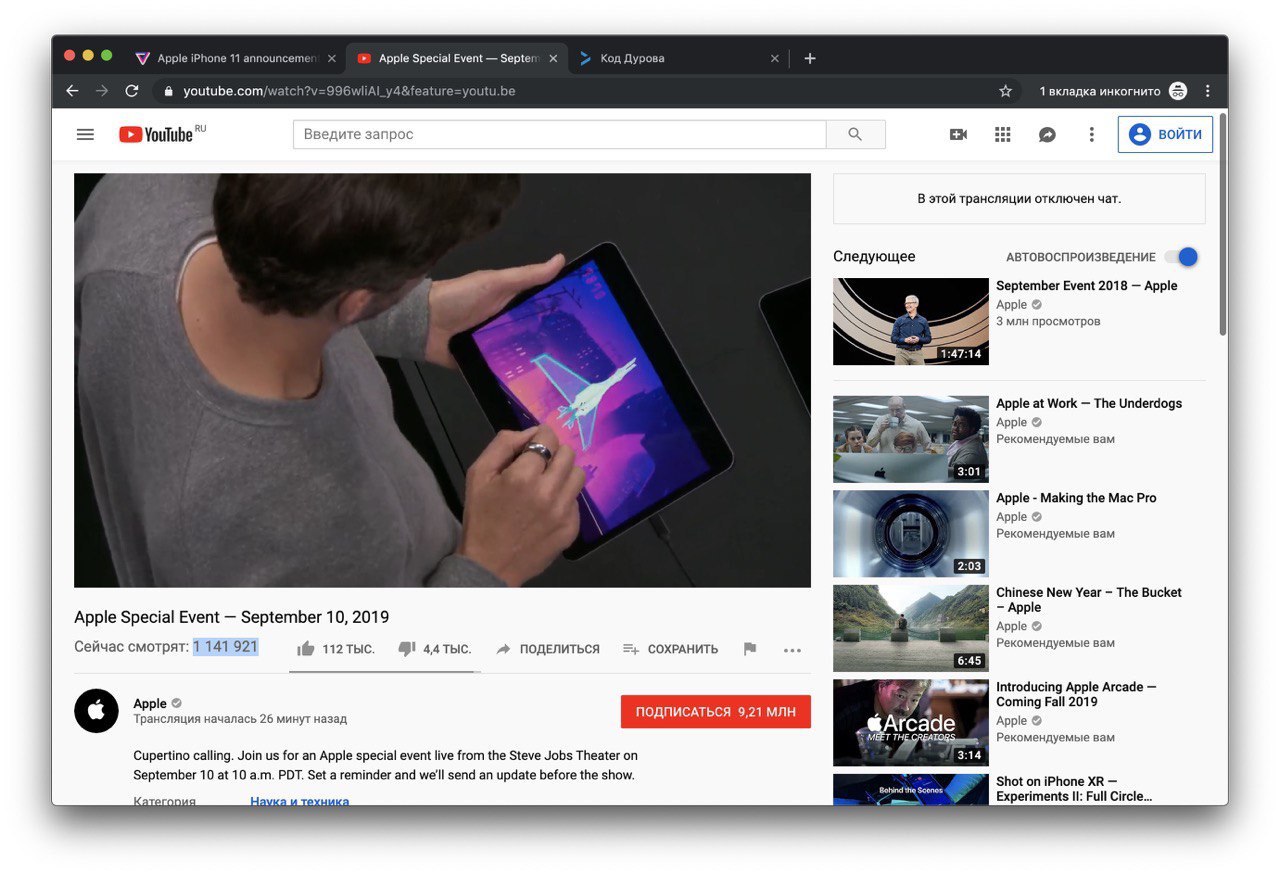Viewport: 1280px width, 874px height.
Task: Open the Making the Mac Pro thumbnail
Action: click(910, 534)
